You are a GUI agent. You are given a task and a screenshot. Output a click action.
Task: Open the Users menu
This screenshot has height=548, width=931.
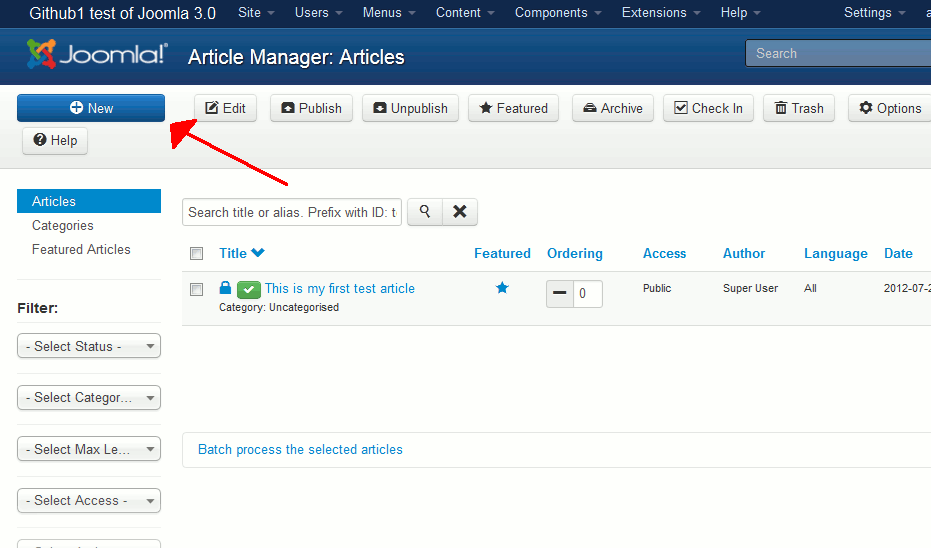tap(318, 12)
